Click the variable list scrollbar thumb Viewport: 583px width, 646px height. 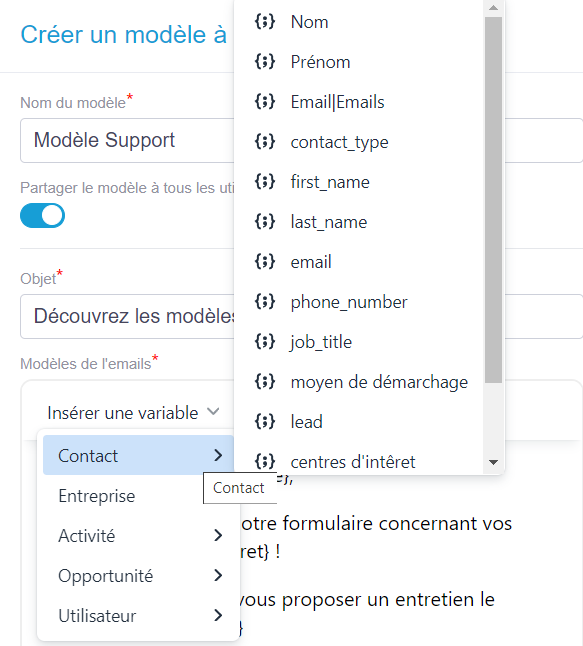tap(493, 200)
